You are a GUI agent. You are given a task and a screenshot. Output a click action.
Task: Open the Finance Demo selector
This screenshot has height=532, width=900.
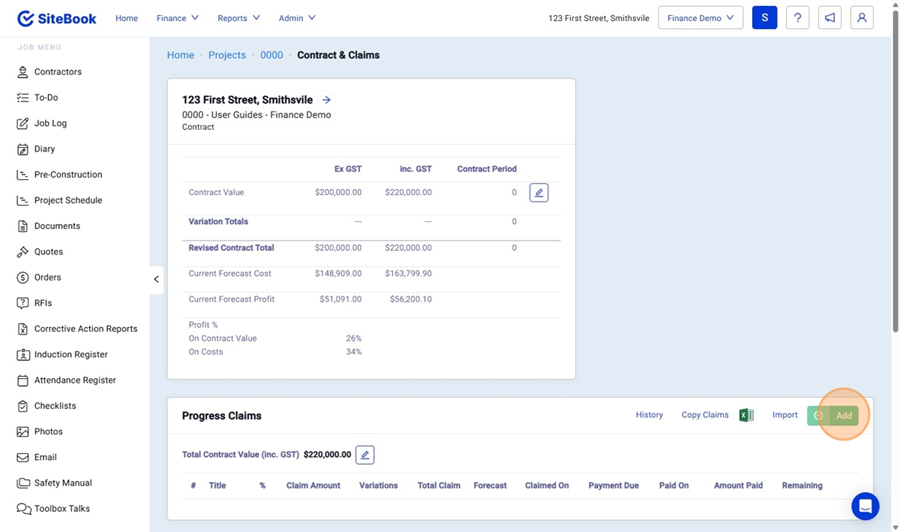(700, 18)
